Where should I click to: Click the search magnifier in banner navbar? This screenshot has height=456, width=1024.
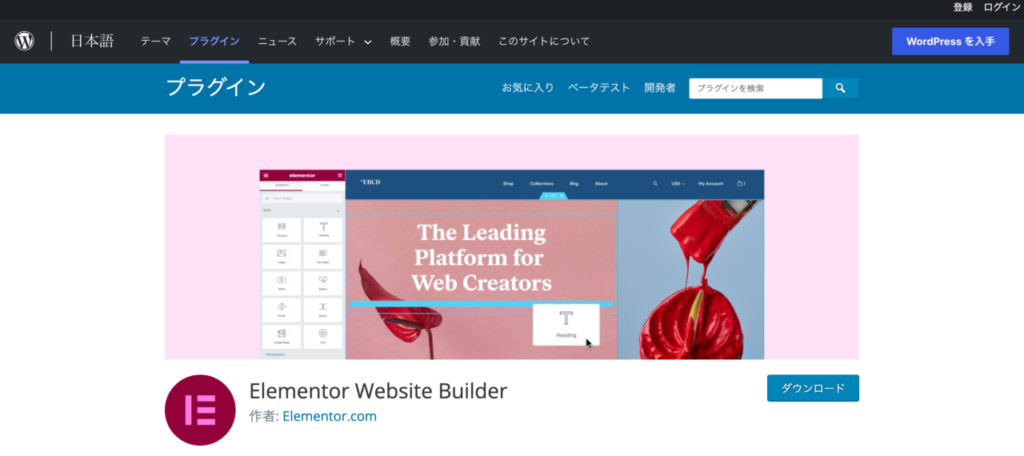point(655,184)
